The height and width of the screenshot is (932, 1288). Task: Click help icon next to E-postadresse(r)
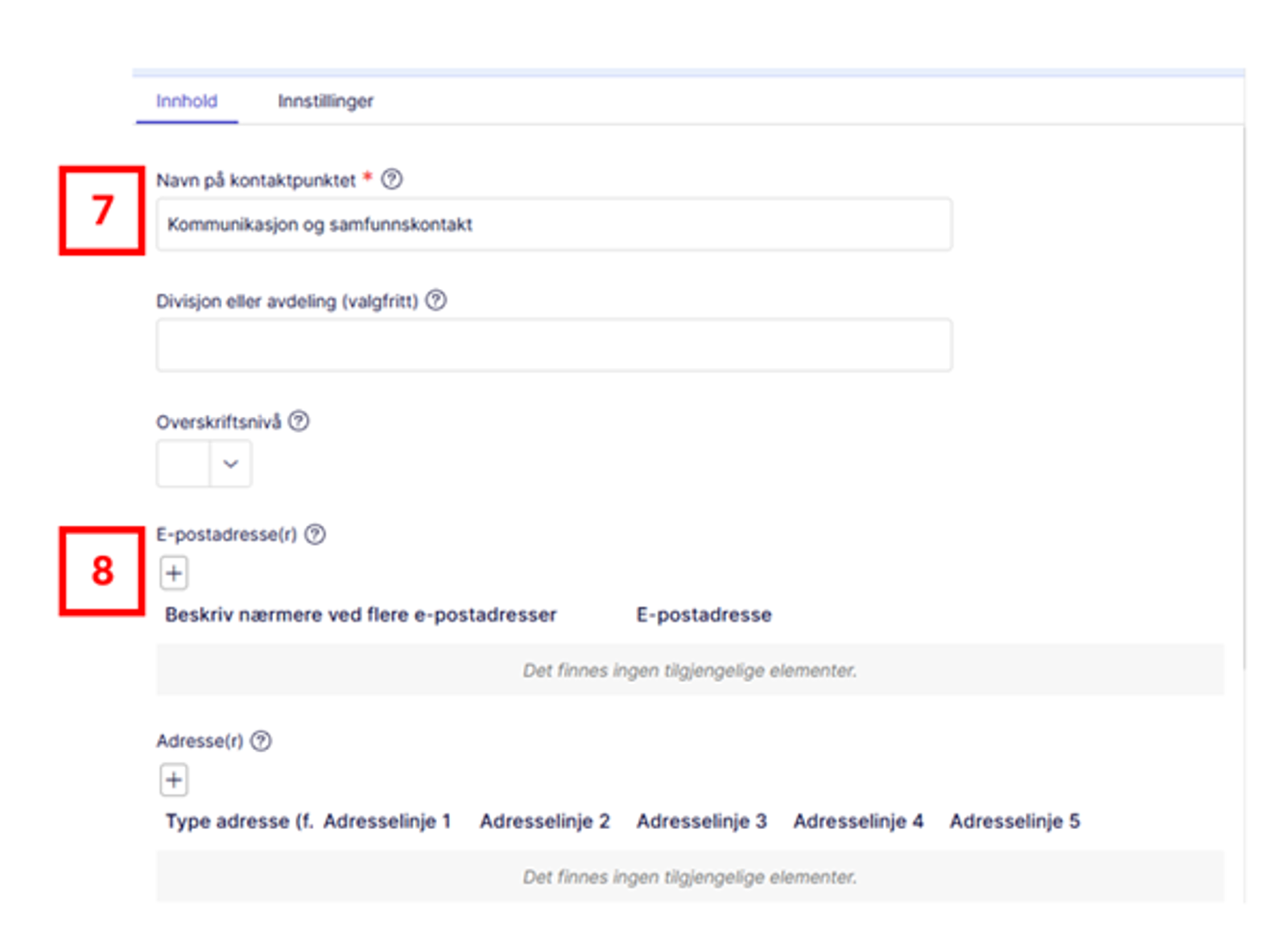click(x=316, y=534)
